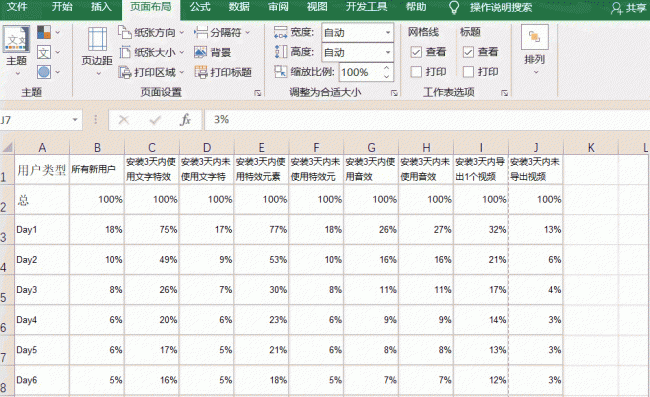
Task: Click cell 总 in row 2
Action: (41, 200)
